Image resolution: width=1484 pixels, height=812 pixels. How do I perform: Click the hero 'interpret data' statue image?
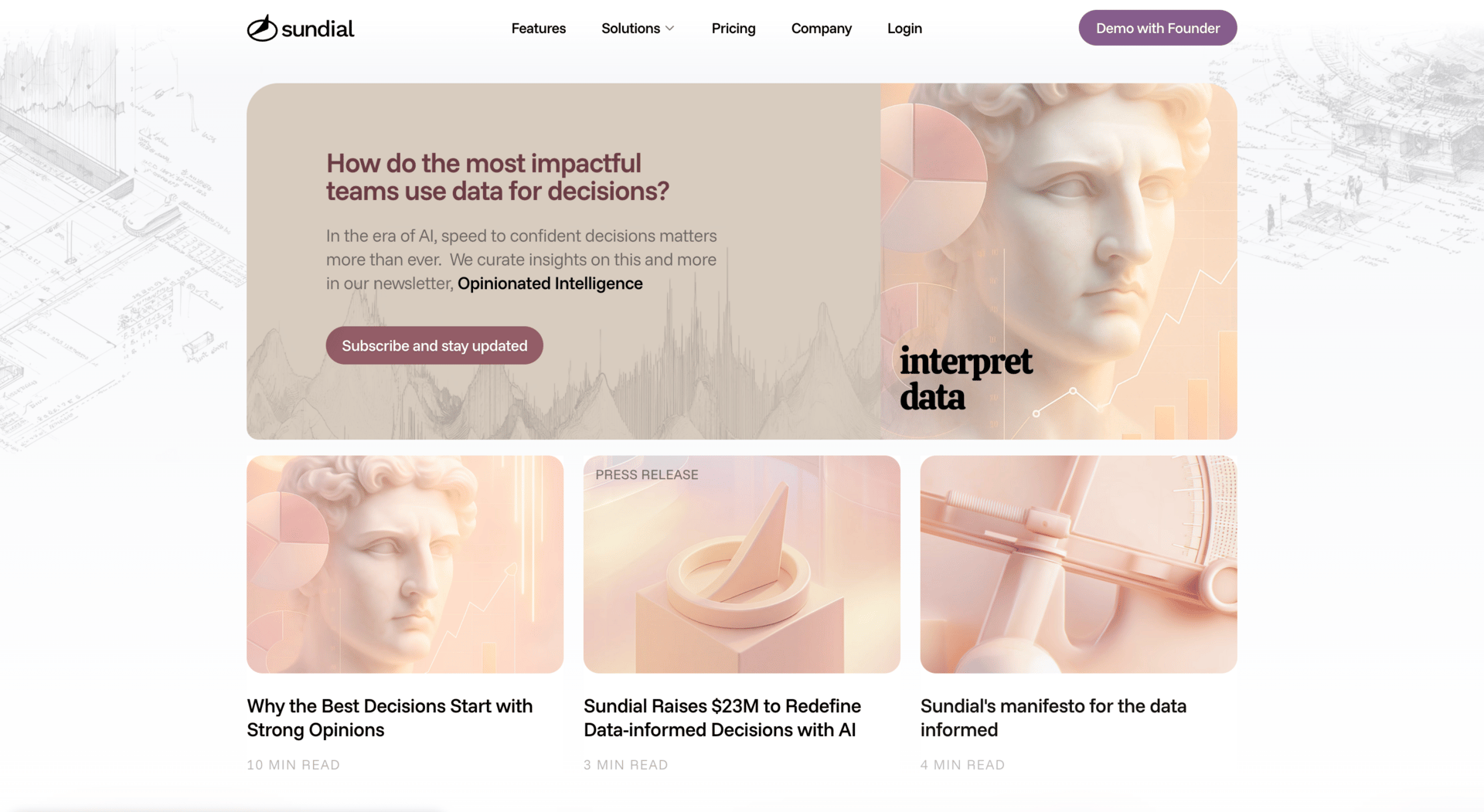1059,261
